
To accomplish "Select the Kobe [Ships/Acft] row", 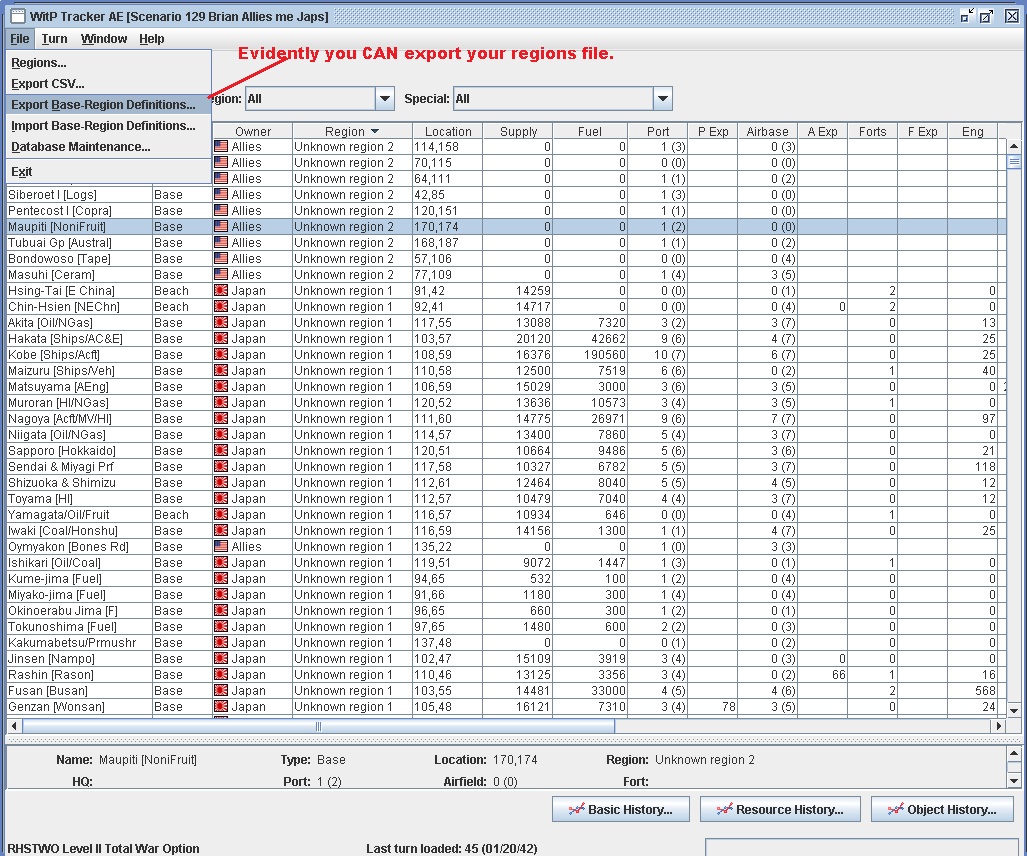I will 506,354.
